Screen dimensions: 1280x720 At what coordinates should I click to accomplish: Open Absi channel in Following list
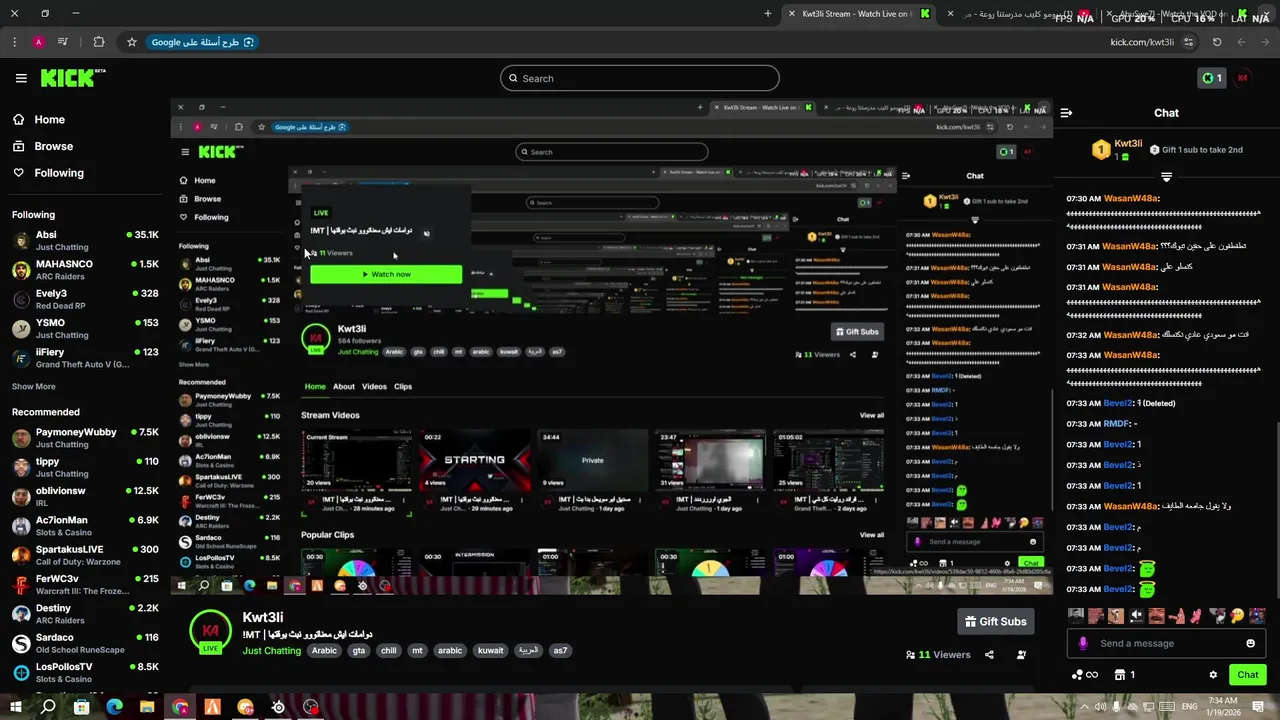click(x=85, y=240)
